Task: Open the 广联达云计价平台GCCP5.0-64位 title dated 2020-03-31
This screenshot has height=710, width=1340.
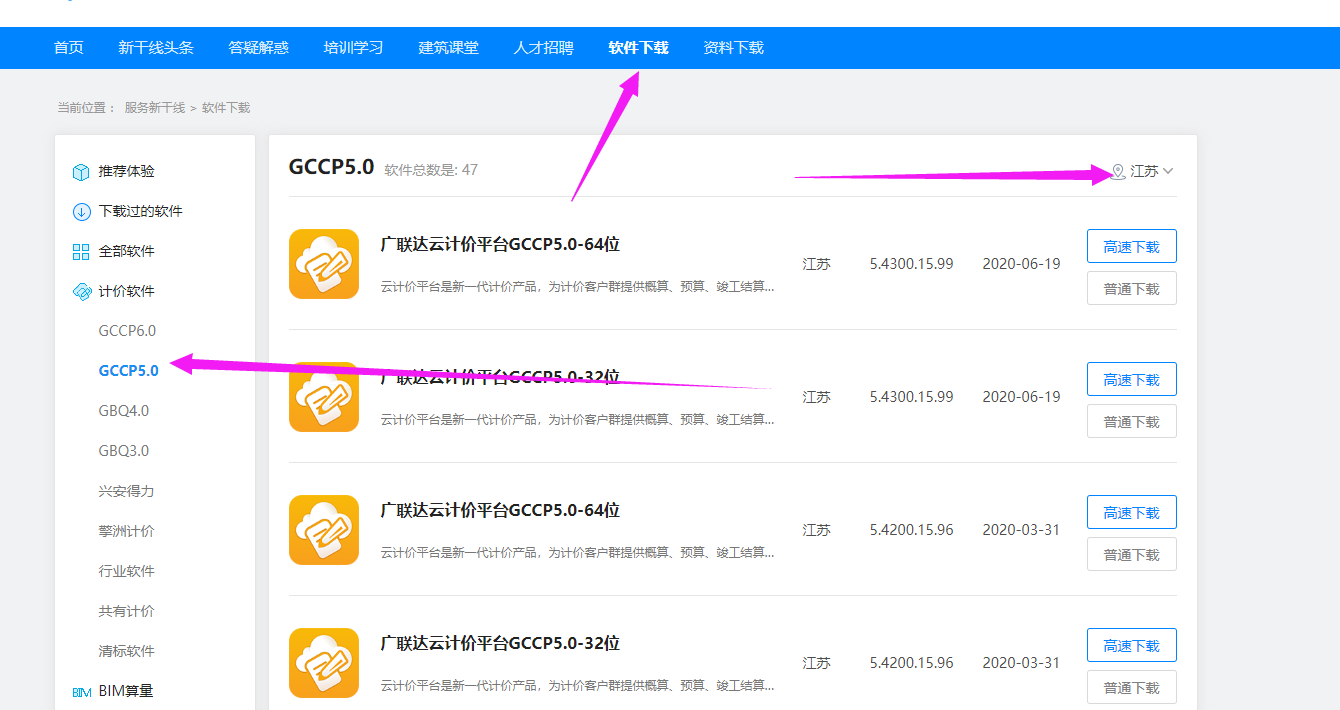Action: pyautogui.click(x=500, y=511)
